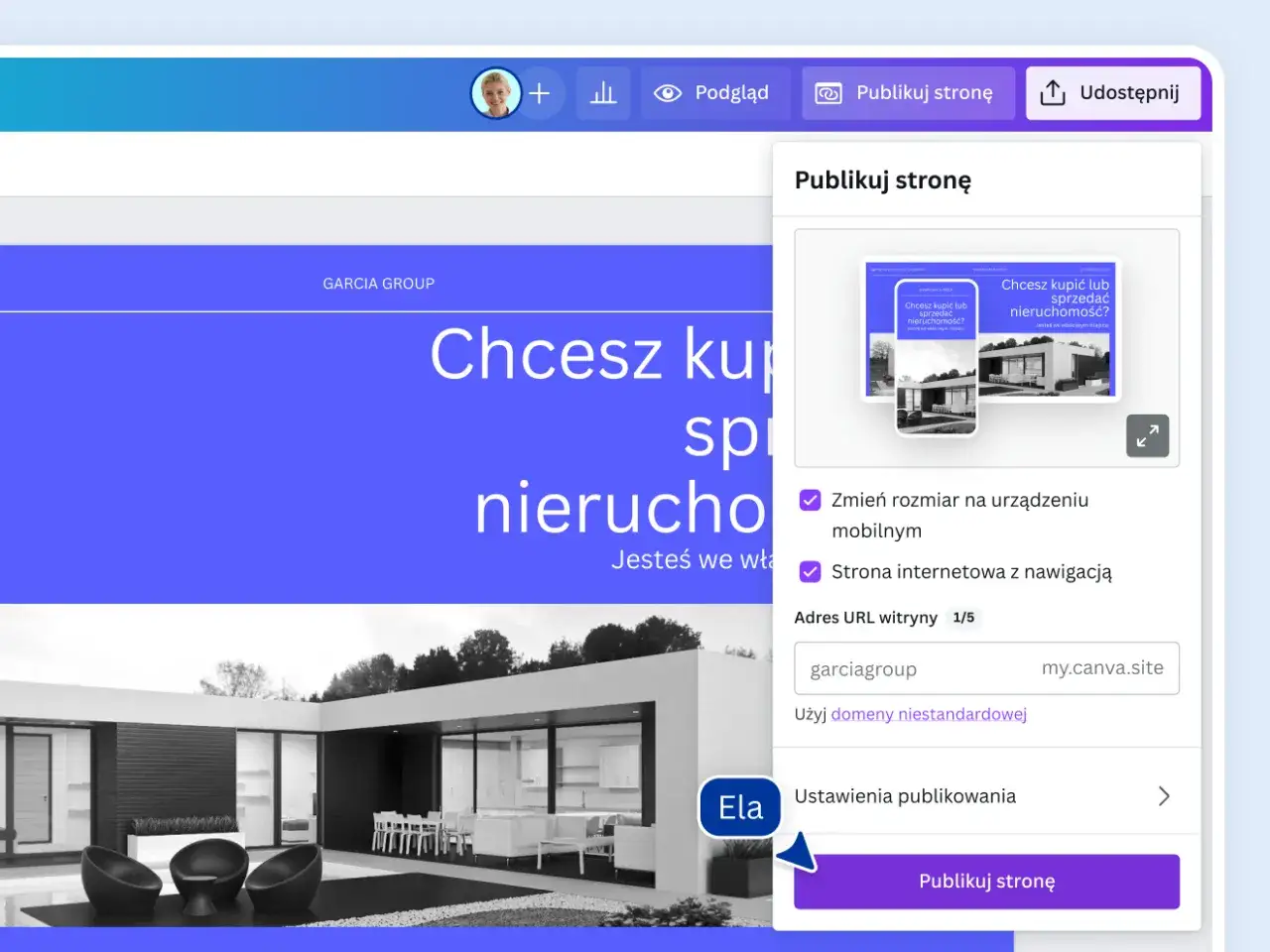Open Publikuj stronę in the top toolbar
Viewport: 1270px width, 952px height.
908,93
